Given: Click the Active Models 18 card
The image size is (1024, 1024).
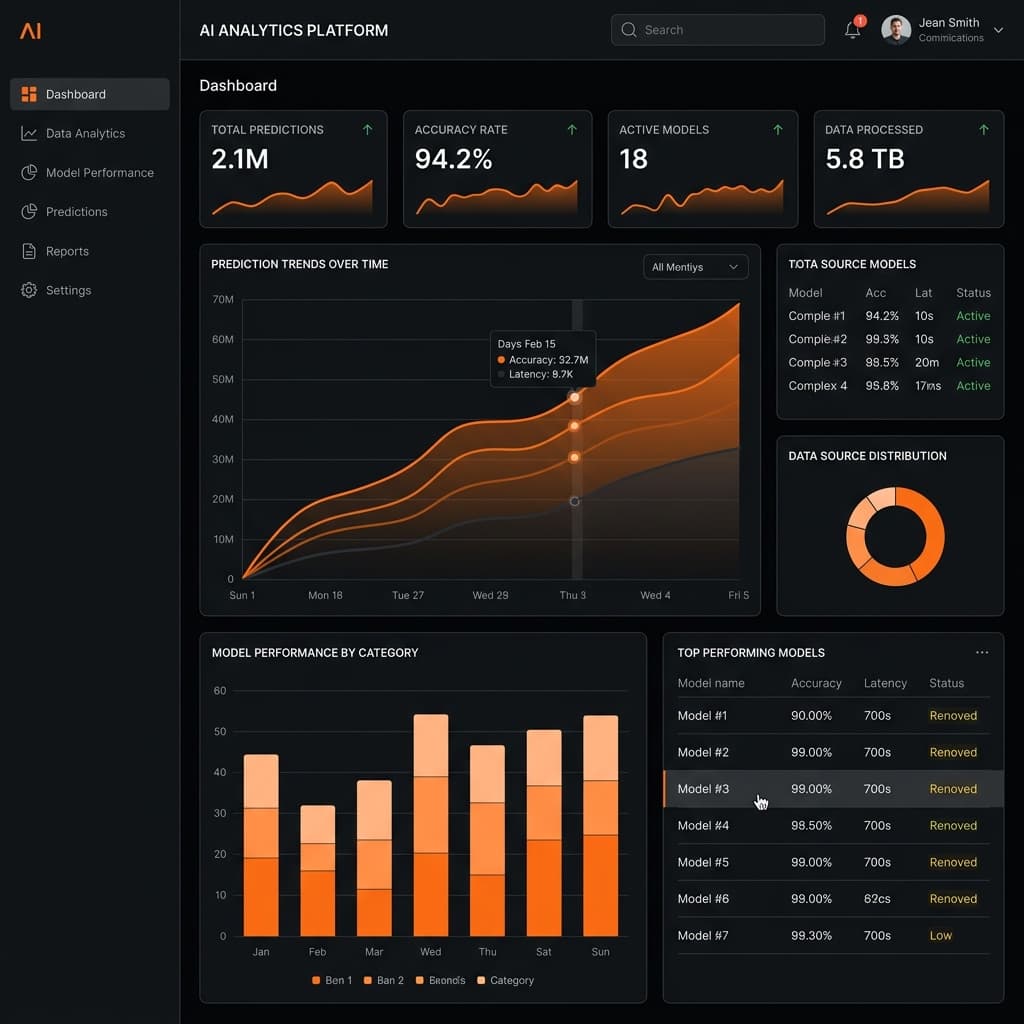Looking at the screenshot, I should tap(703, 169).
